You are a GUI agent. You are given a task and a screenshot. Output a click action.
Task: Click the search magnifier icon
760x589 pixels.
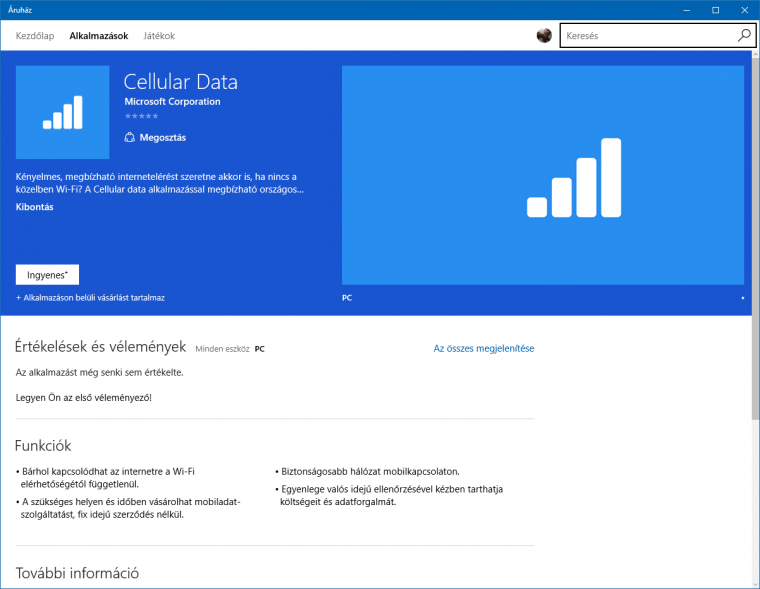744,35
